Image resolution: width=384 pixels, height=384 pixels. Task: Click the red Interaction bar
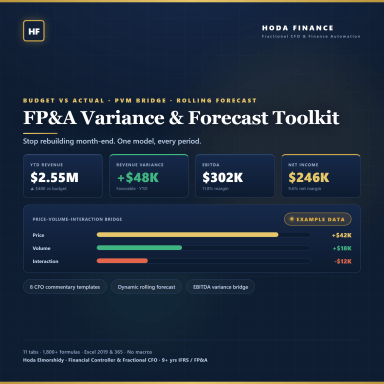[122, 261]
